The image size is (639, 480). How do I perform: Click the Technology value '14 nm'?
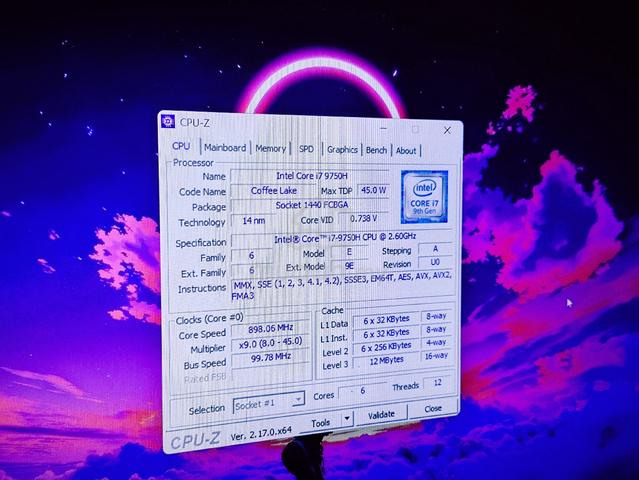point(253,221)
